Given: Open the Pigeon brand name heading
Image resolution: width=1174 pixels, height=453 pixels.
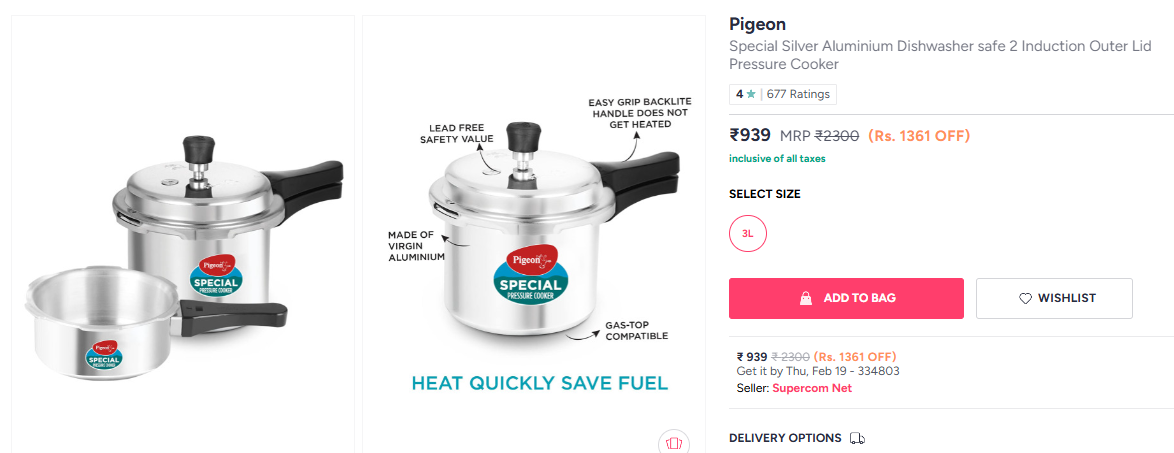Looking at the screenshot, I should (x=757, y=24).
